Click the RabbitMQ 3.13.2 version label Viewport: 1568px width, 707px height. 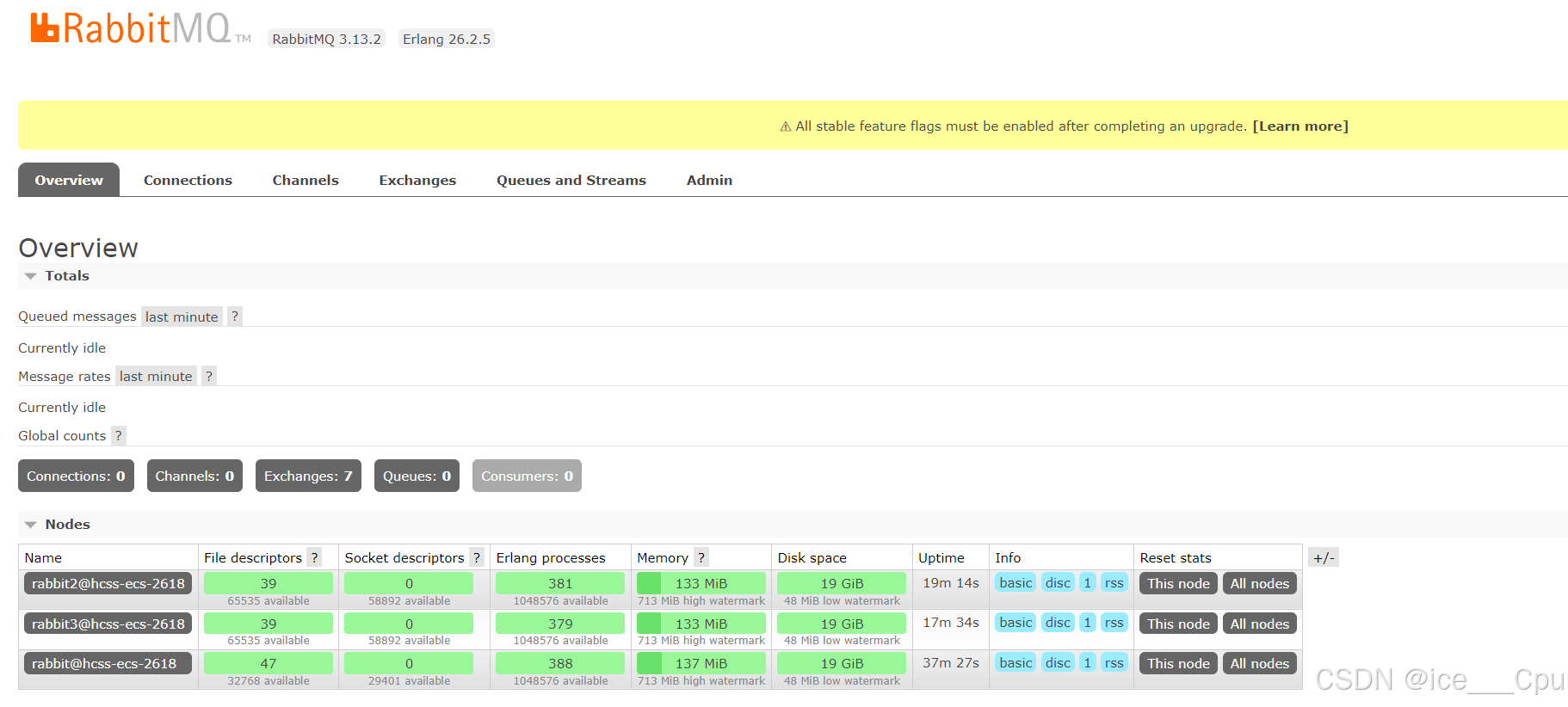[x=326, y=39]
